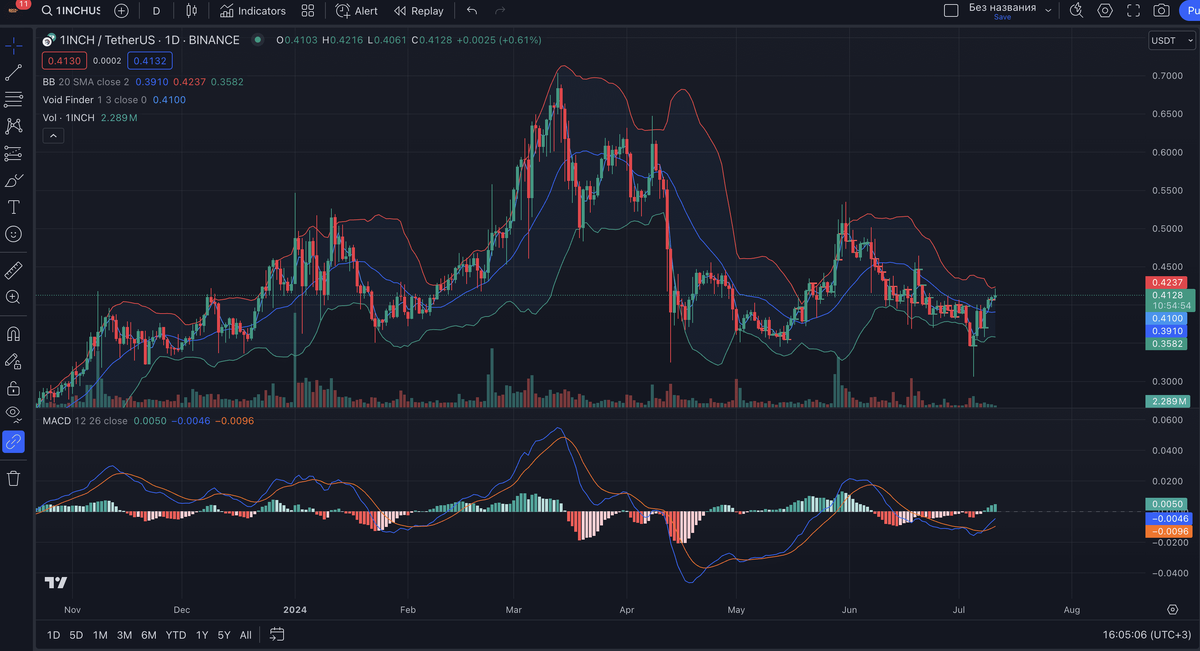Select the trend line drawing tool
1200x651 pixels.
[x=14, y=72]
